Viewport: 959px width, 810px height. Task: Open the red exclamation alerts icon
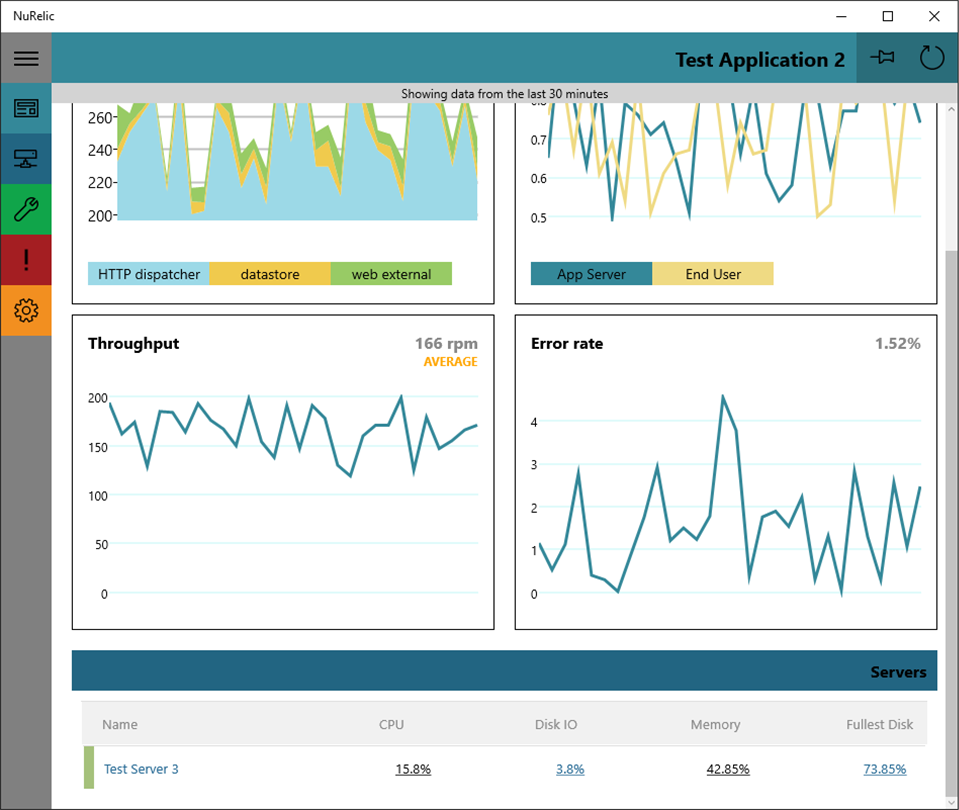point(26,260)
